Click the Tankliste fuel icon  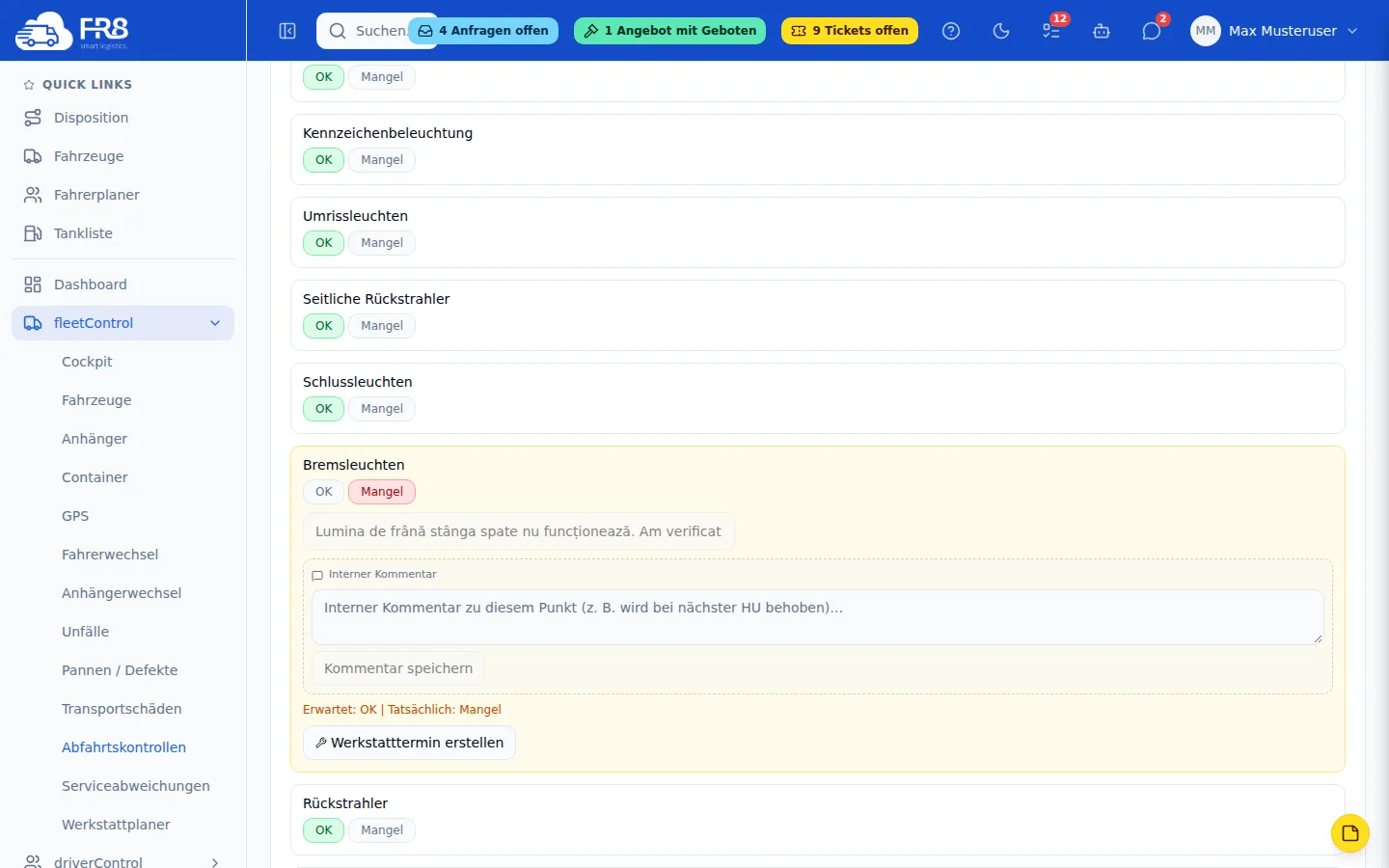point(33,233)
